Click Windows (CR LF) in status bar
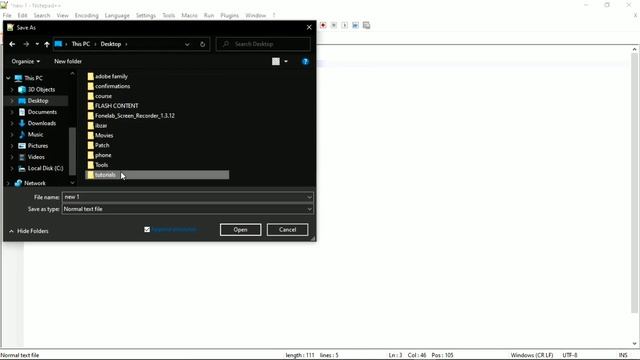This screenshot has width=640, height=360. click(x=532, y=355)
